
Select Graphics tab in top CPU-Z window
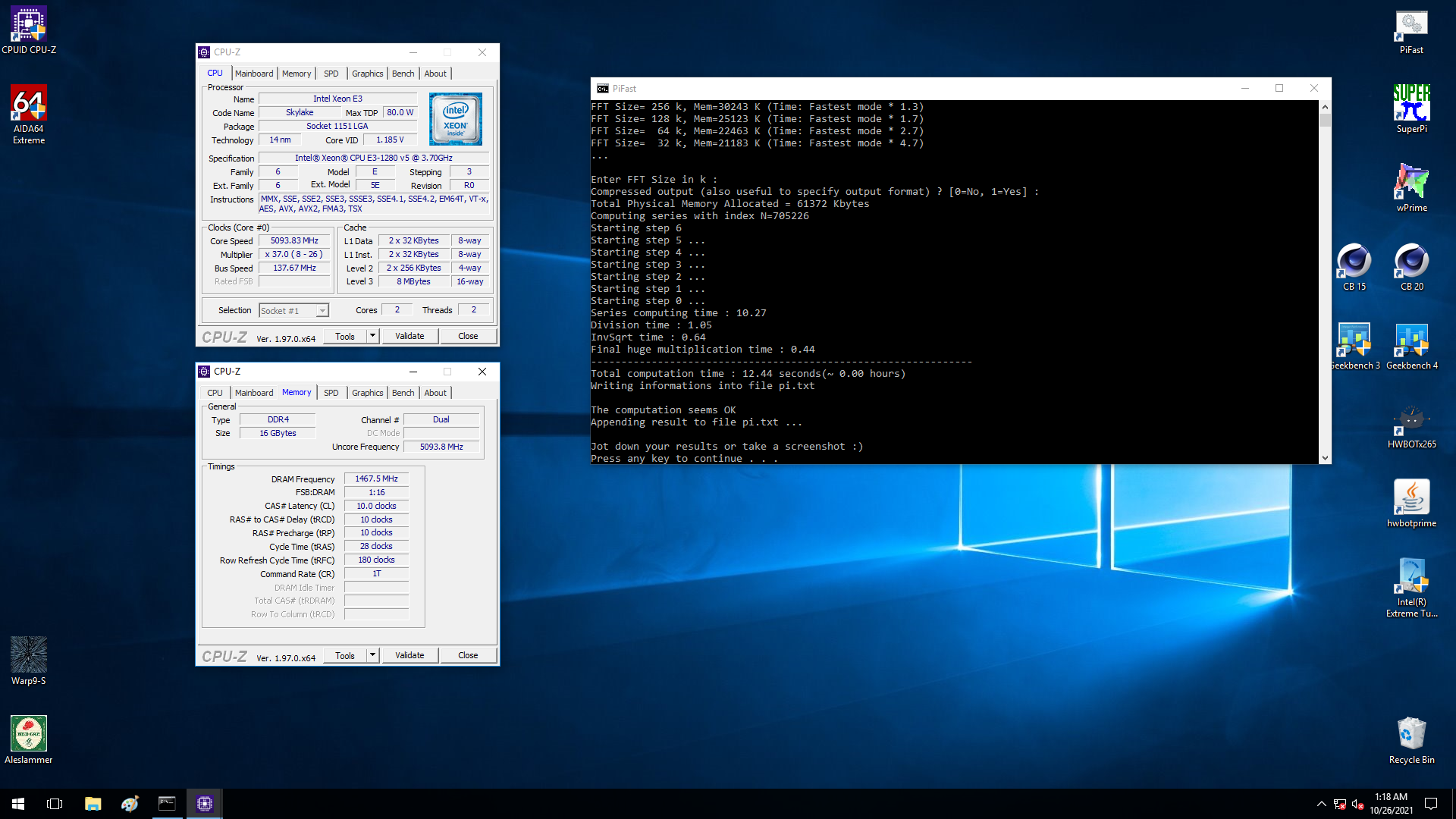click(367, 74)
